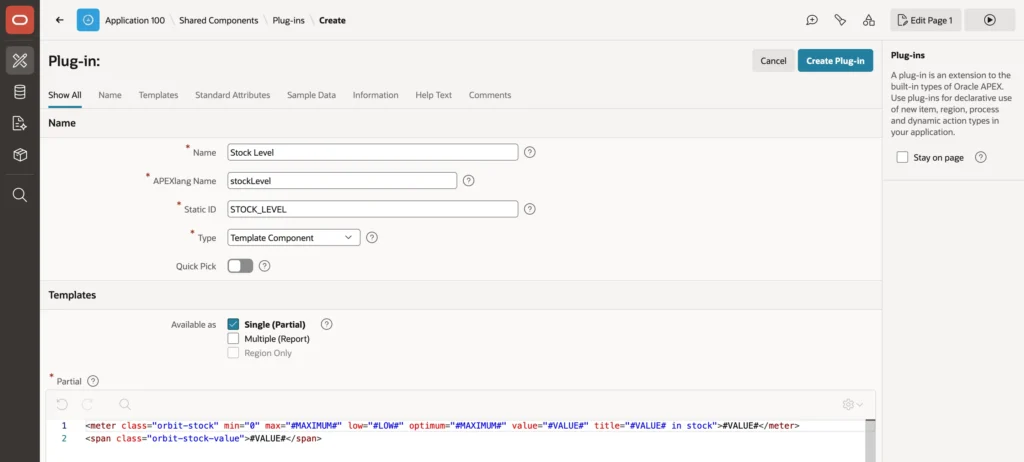The width and height of the screenshot is (1024, 462).
Task: Switch to the Information tab
Action: pos(376,95)
